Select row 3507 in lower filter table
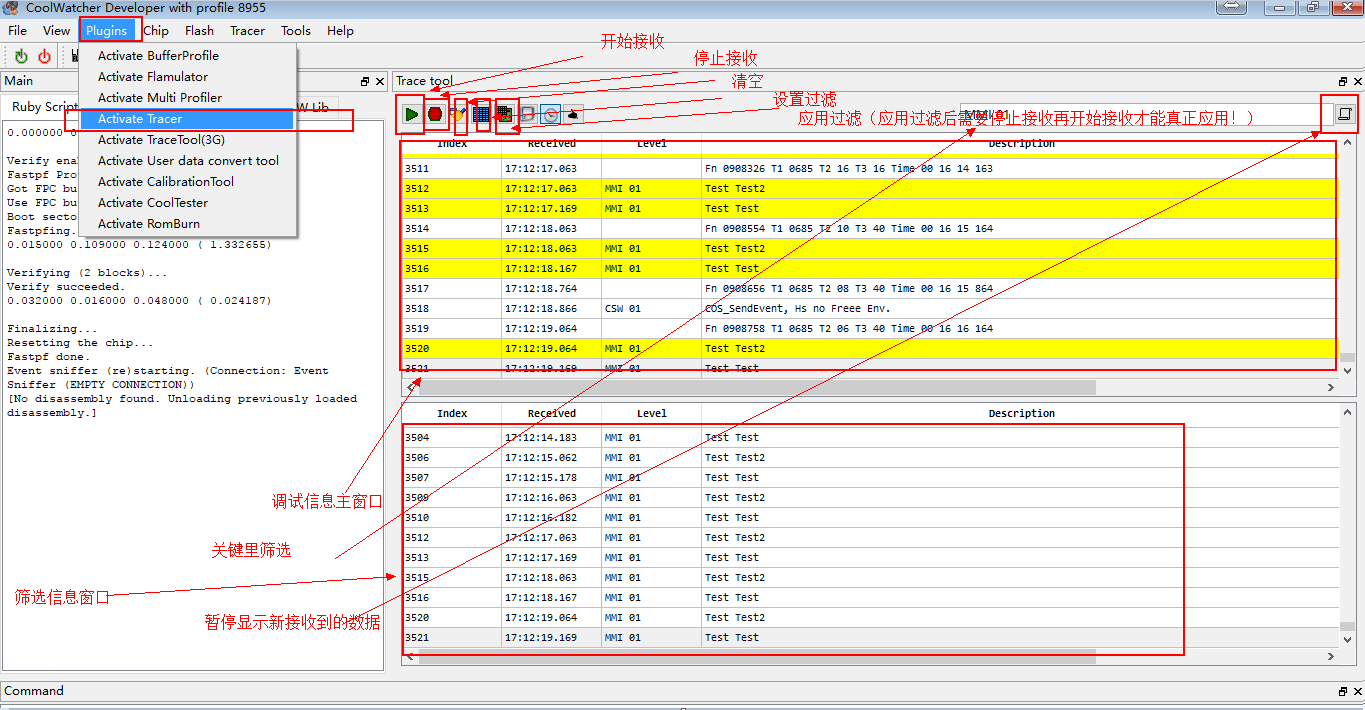The height and width of the screenshot is (710, 1365). (870, 477)
